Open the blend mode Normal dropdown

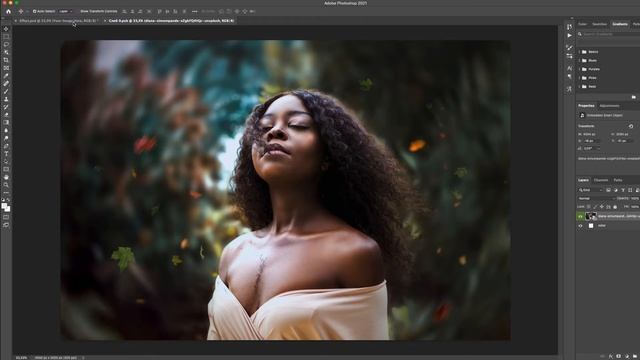coord(596,198)
